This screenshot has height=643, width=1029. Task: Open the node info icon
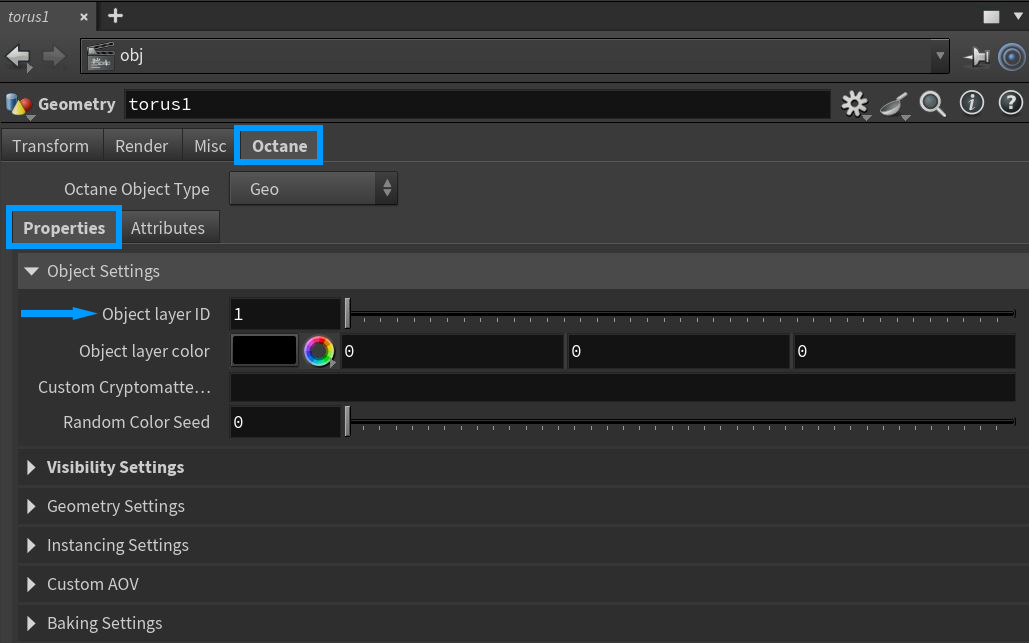[x=972, y=103]
